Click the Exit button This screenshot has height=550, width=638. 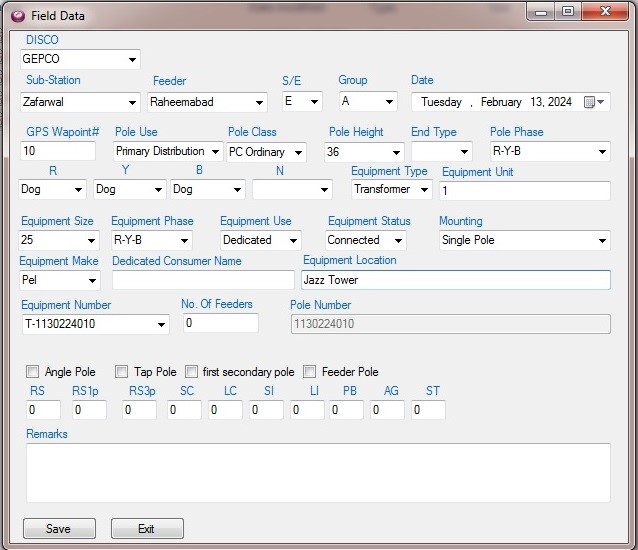[x=147, y=529]
